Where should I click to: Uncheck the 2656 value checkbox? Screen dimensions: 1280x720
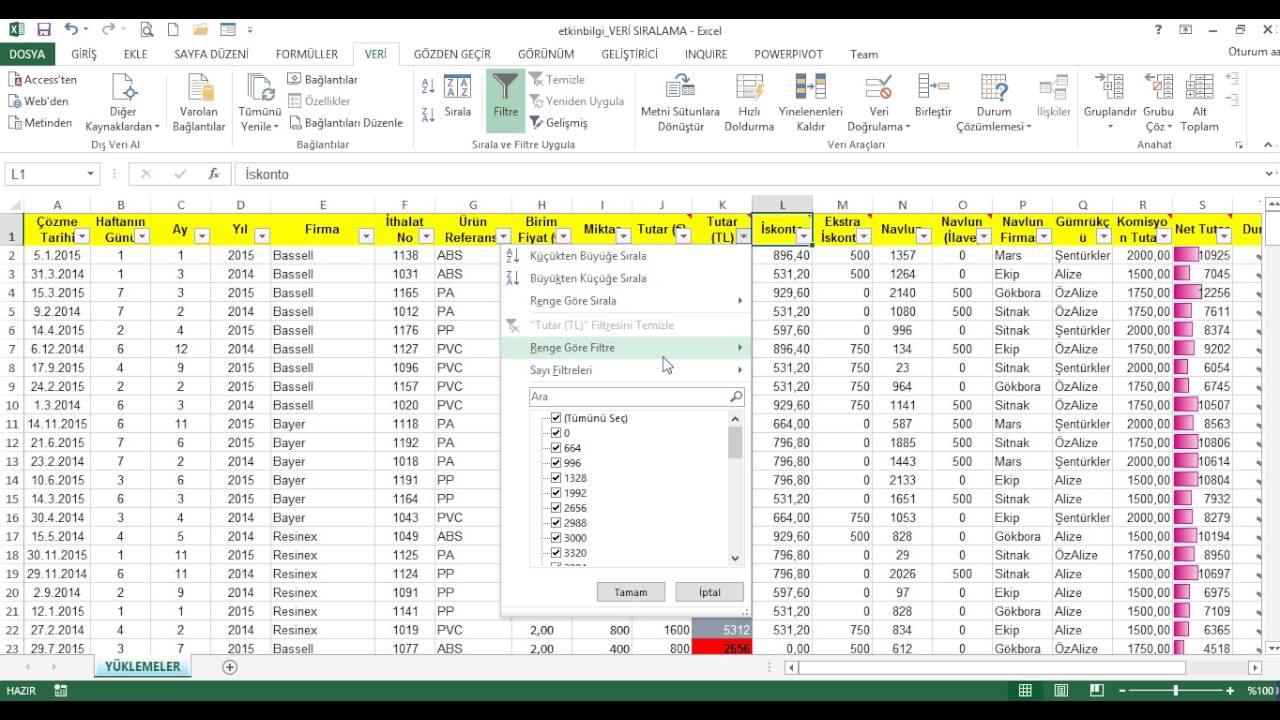click(x=556, y=508)
